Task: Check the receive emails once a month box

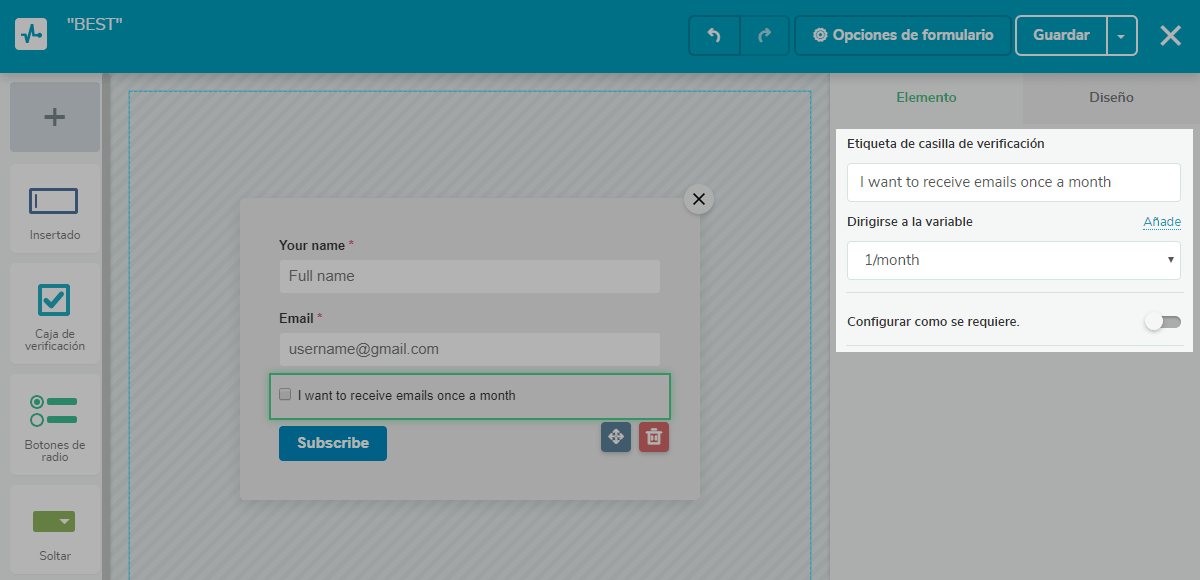Action: [285, 394]
